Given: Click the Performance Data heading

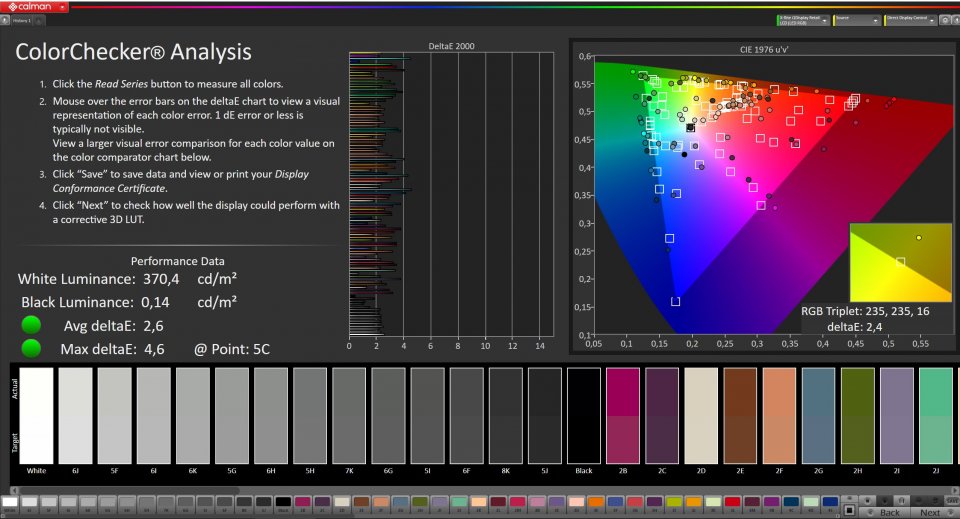Looking at the screenshot, I should (178, 261).
